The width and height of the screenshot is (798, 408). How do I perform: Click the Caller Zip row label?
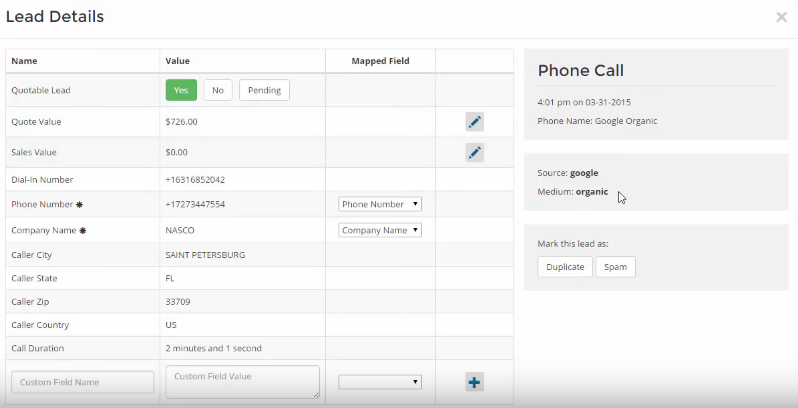pyautogui.click(x=30, y=302)
